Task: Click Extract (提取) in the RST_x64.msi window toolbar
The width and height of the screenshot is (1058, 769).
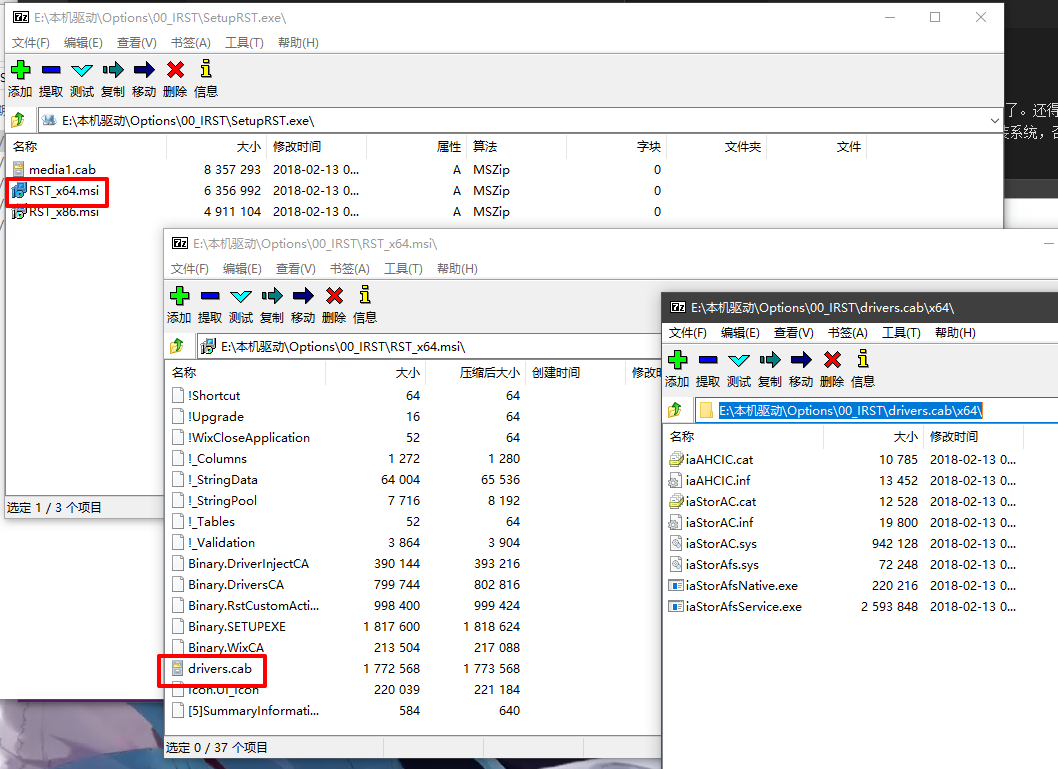Action: click(210, 305)
